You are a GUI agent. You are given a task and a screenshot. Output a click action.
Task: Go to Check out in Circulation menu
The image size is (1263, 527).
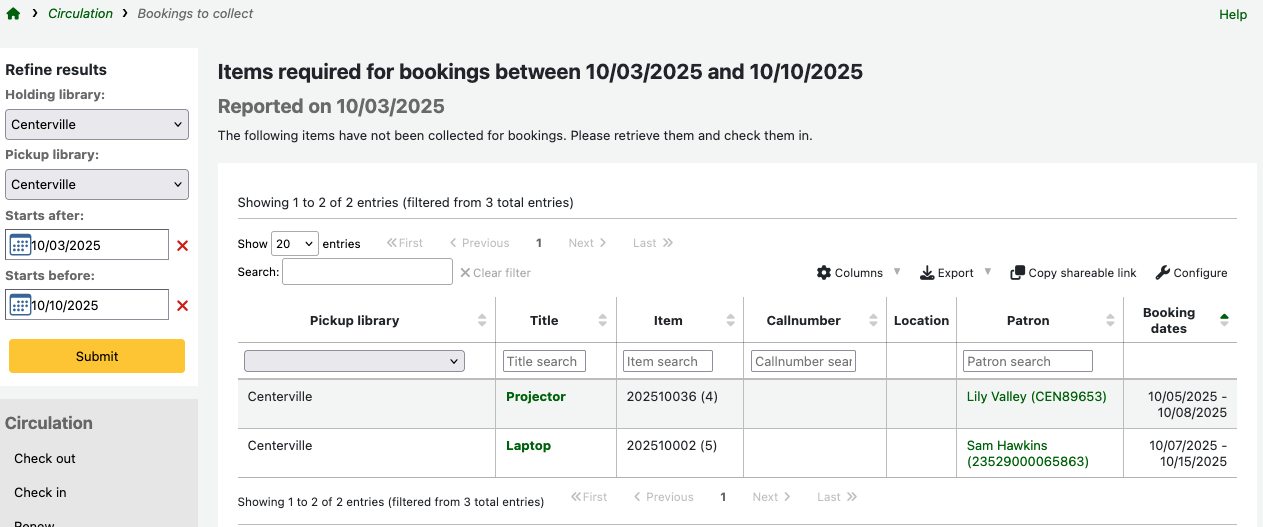tap(45, 459)
